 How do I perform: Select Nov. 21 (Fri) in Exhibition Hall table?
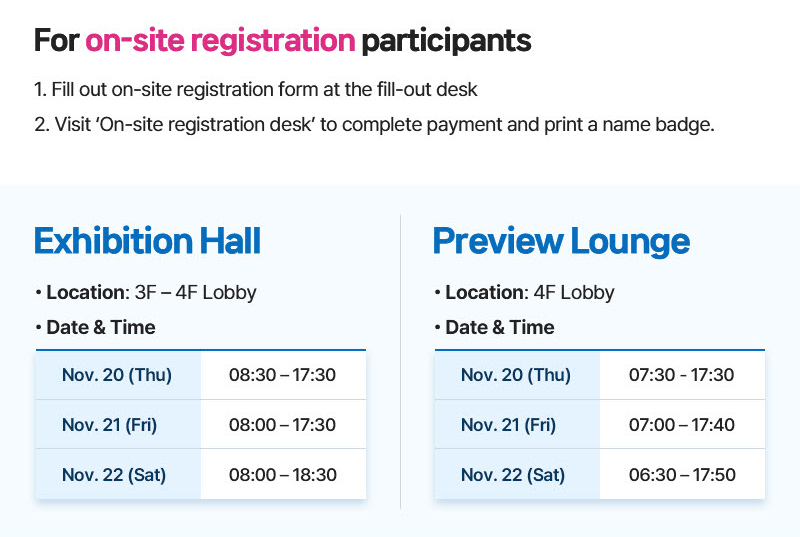109,425
